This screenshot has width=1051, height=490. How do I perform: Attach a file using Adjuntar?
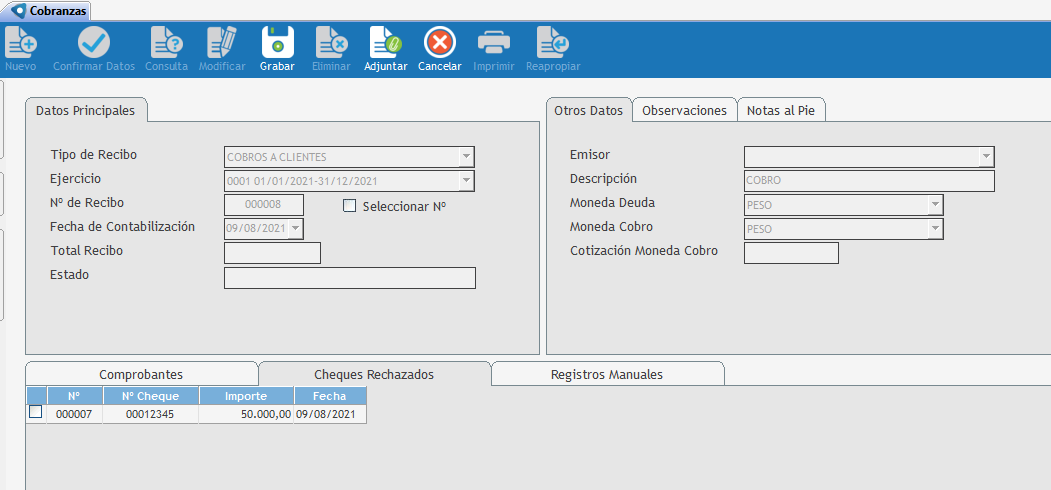[x=385, y=43]
